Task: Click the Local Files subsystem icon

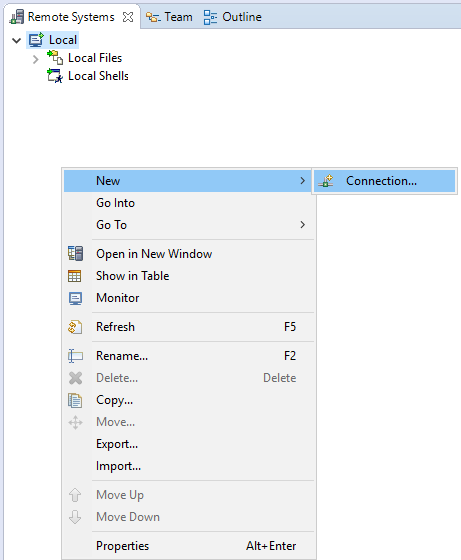Action: (x=55, y=58)
